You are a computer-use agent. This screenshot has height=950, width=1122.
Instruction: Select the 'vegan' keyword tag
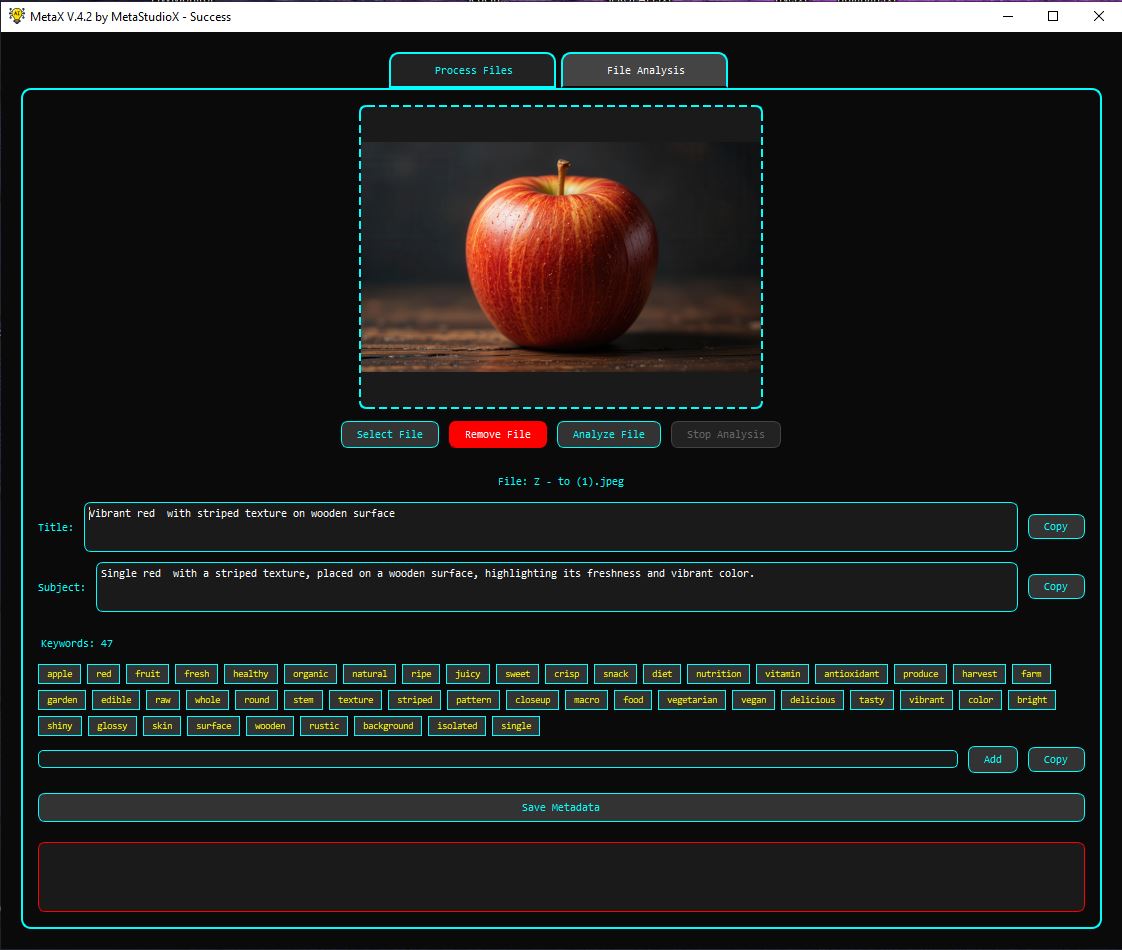coord(753,700)
